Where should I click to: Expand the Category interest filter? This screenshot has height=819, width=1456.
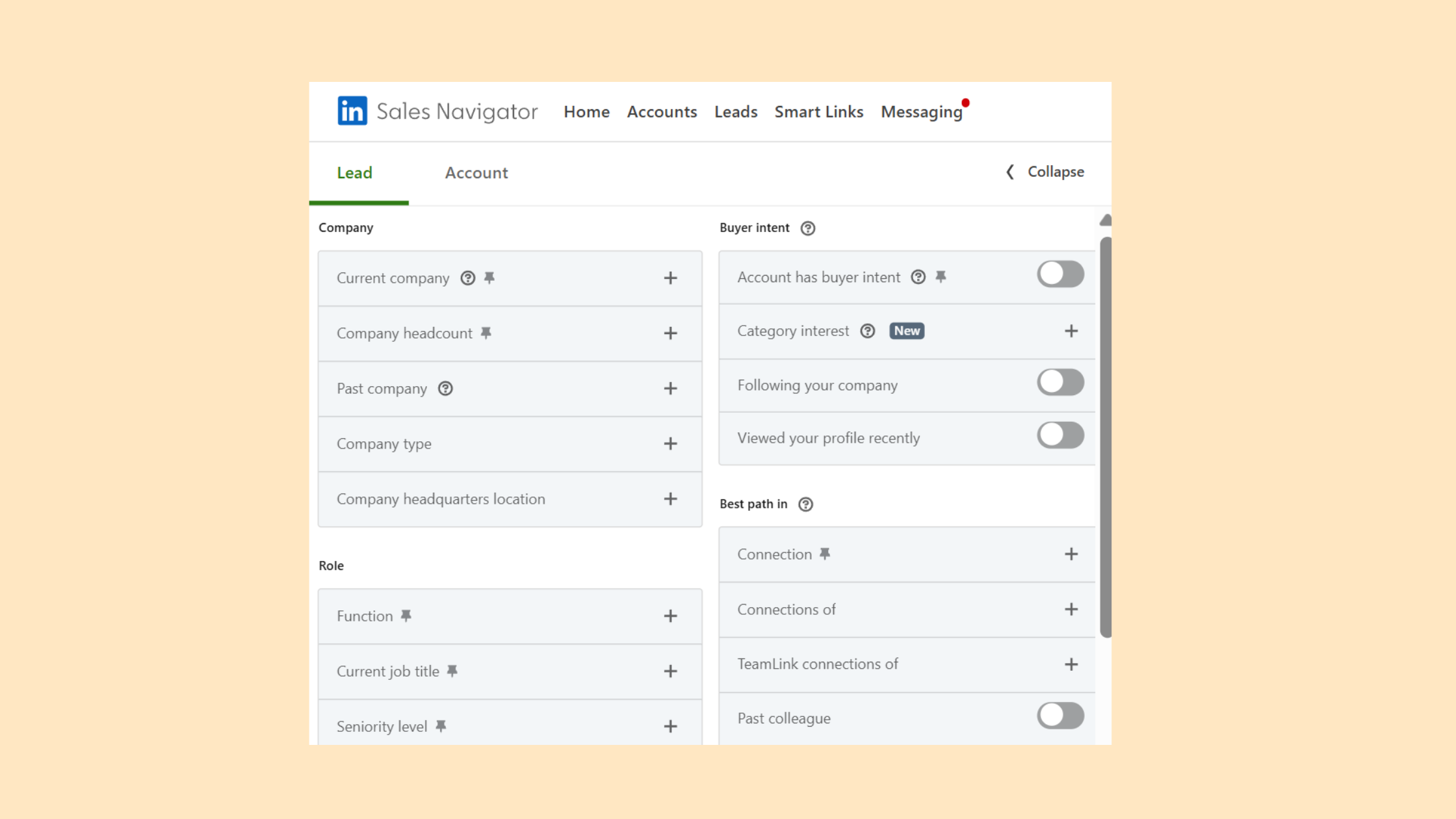click(x=1071, y=331)
